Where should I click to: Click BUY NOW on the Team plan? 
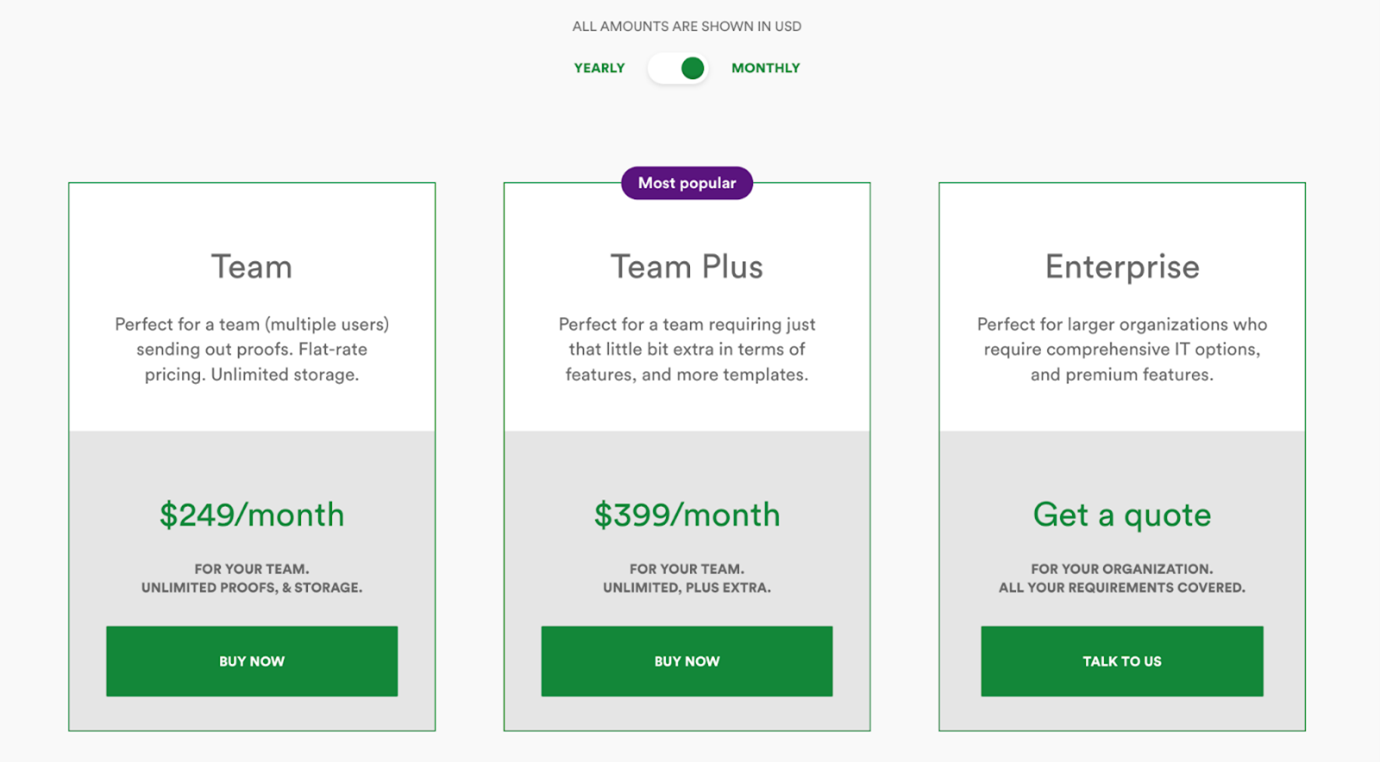coord(251,661)
